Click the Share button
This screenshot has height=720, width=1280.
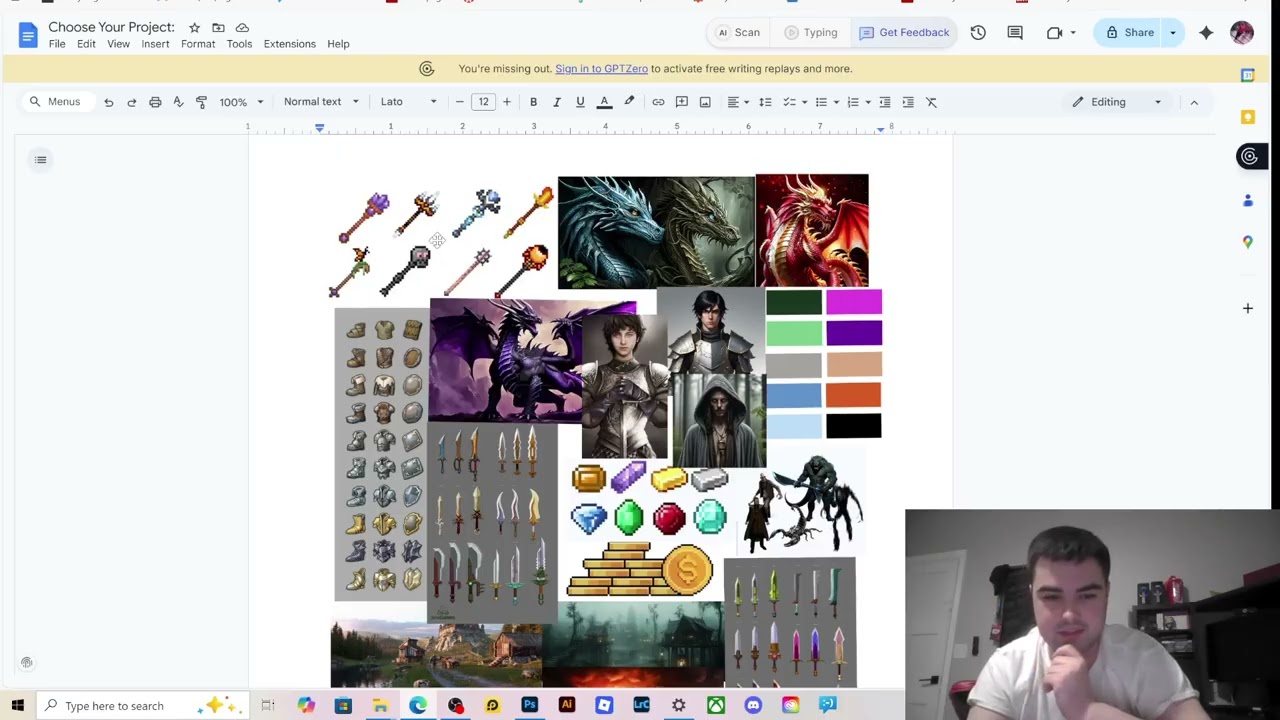point(1129,33)
